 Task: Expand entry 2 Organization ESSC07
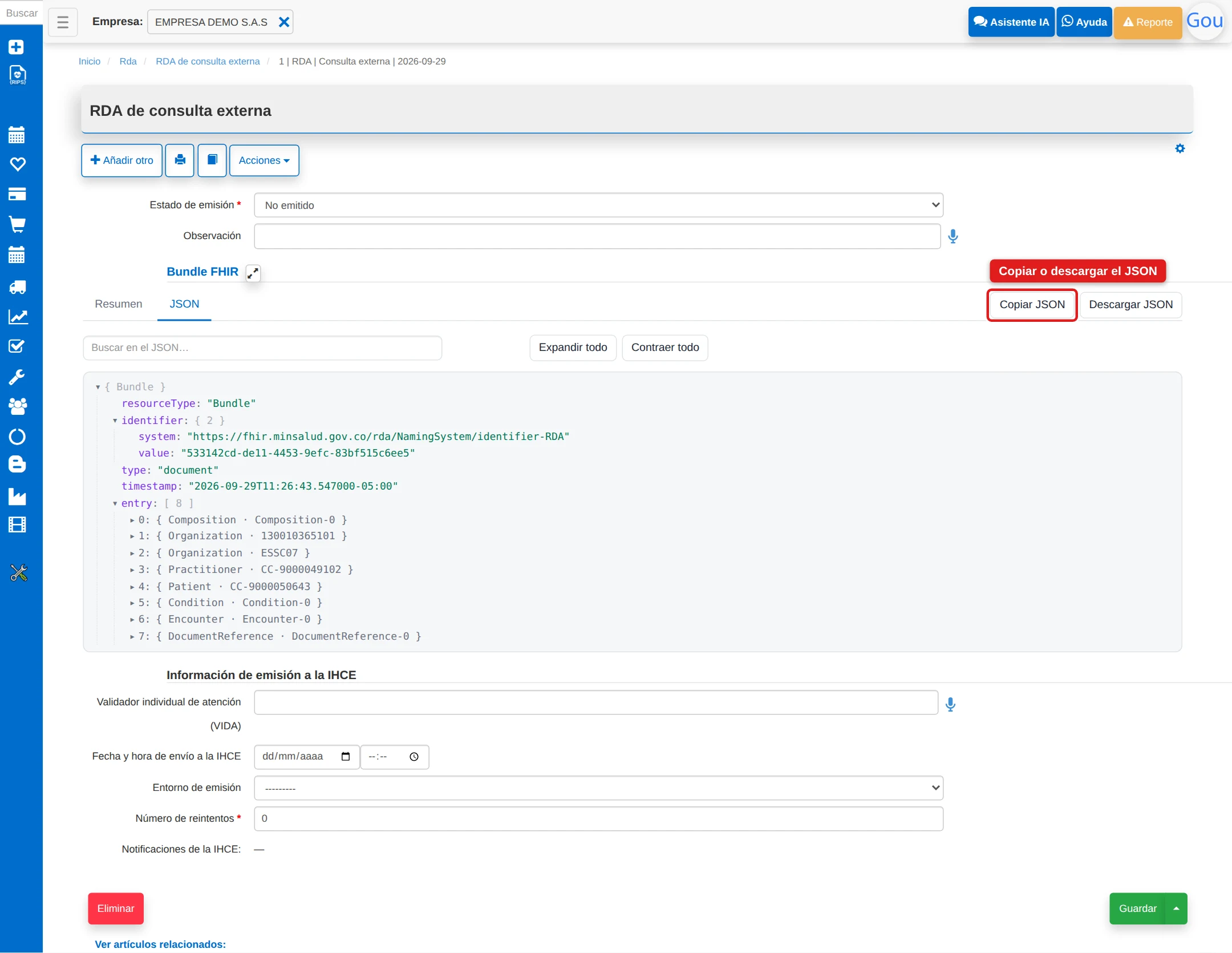132,553
